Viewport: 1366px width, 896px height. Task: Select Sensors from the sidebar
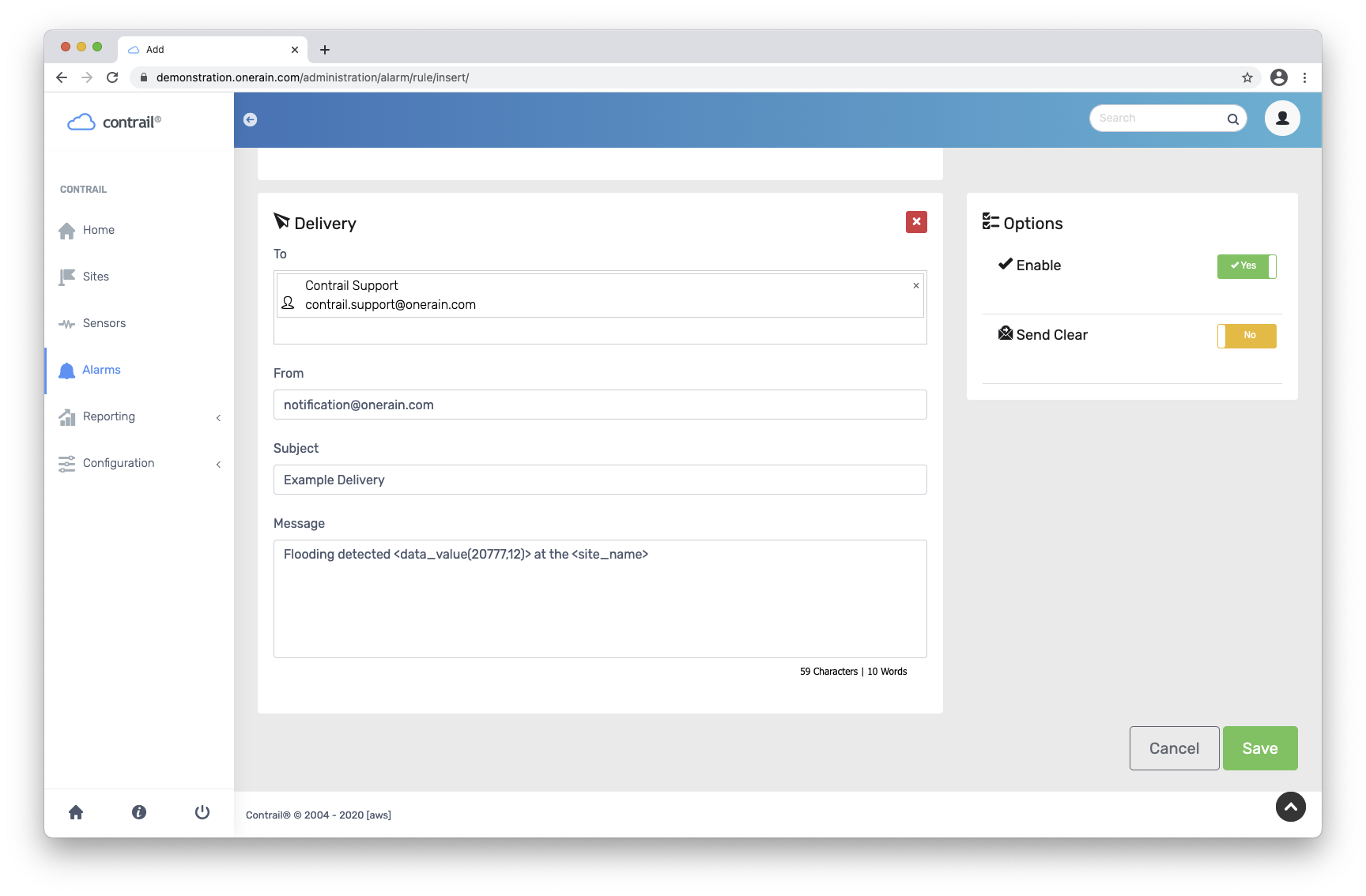click(104, 322)
